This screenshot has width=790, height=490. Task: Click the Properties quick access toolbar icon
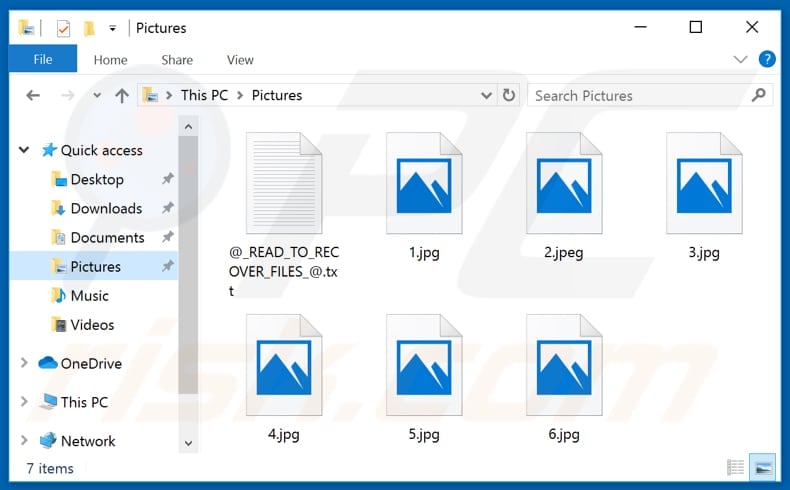pyautogui.click(x=63, y=28)
